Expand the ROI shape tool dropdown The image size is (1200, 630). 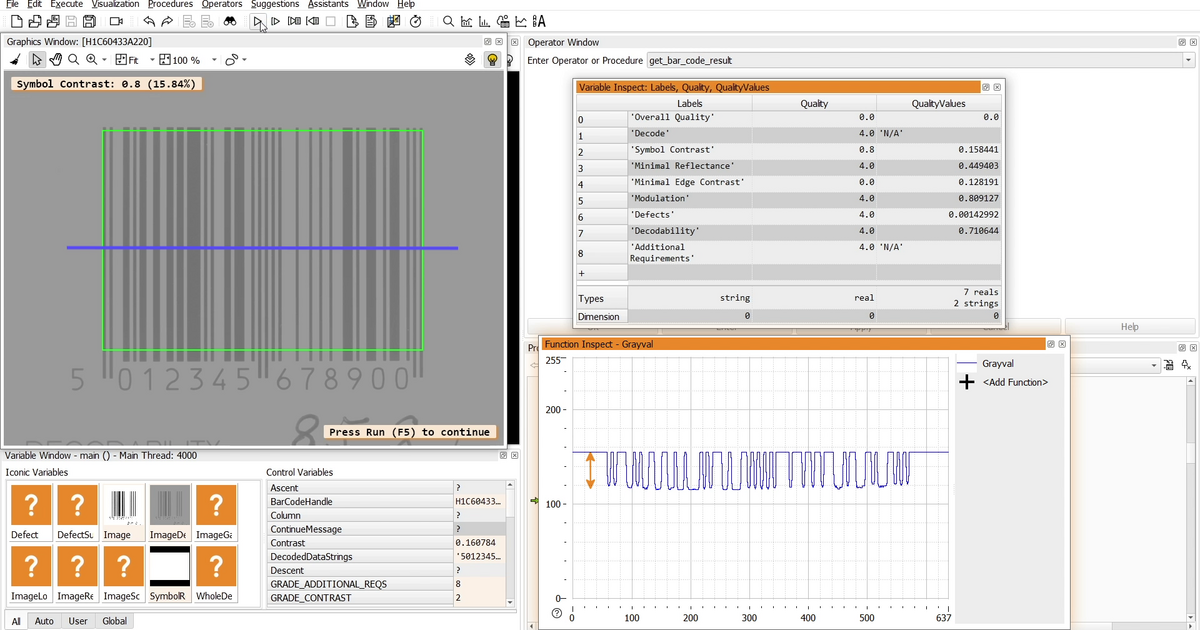244,60
